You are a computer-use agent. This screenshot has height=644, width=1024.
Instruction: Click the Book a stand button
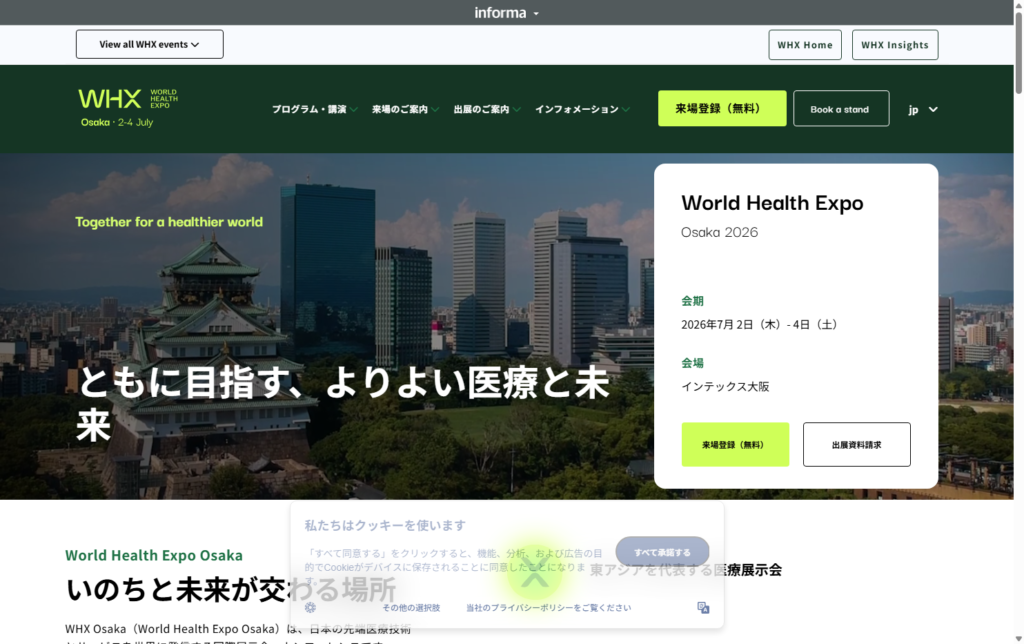[840, 109]
